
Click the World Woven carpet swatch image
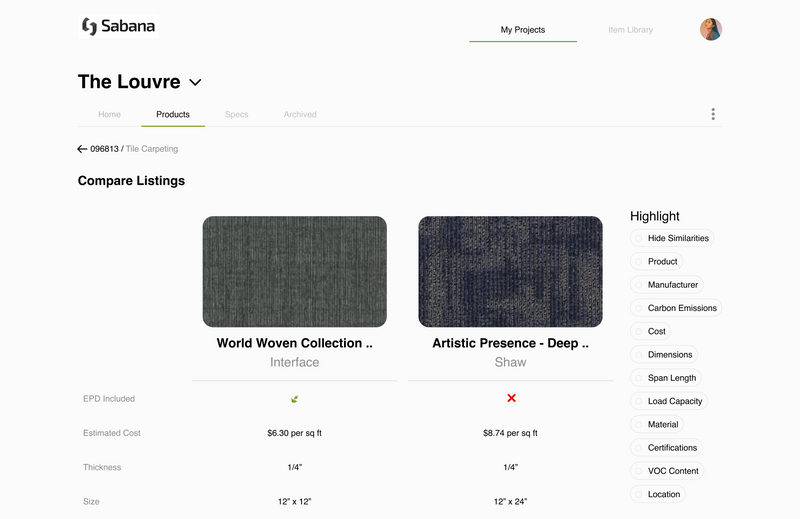coord(294,271)
